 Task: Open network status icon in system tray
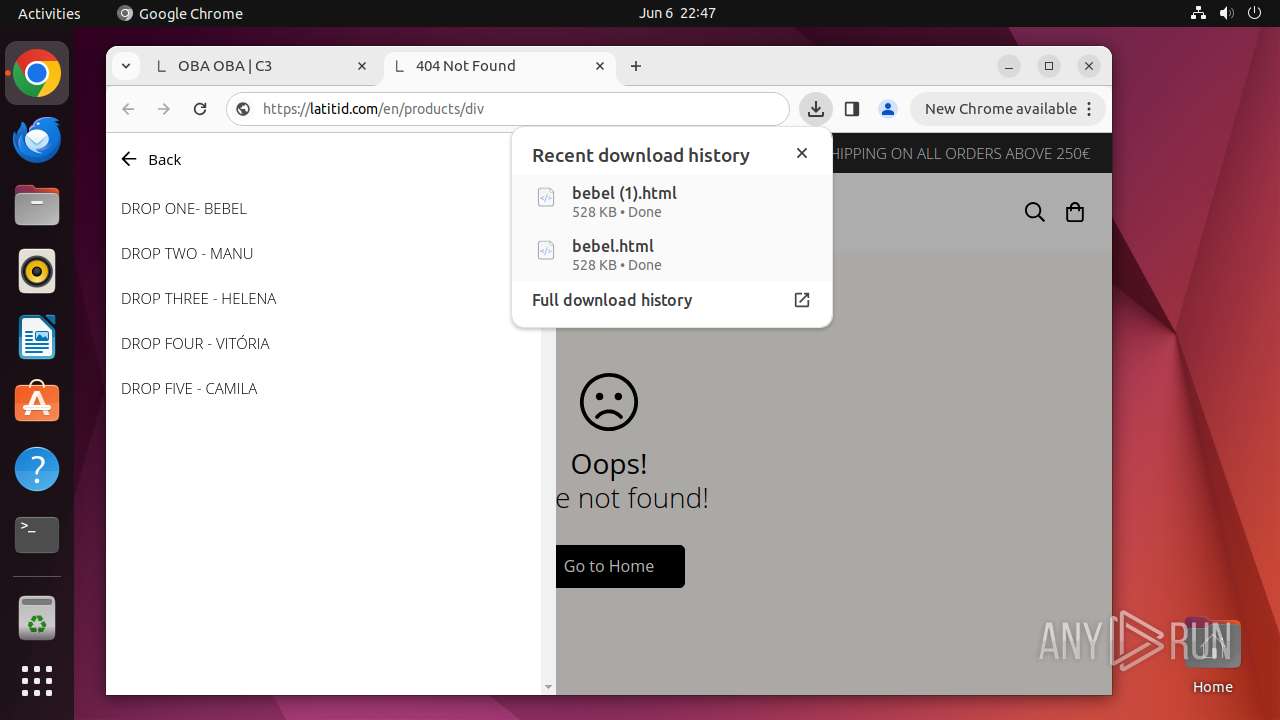point(1198,13)
